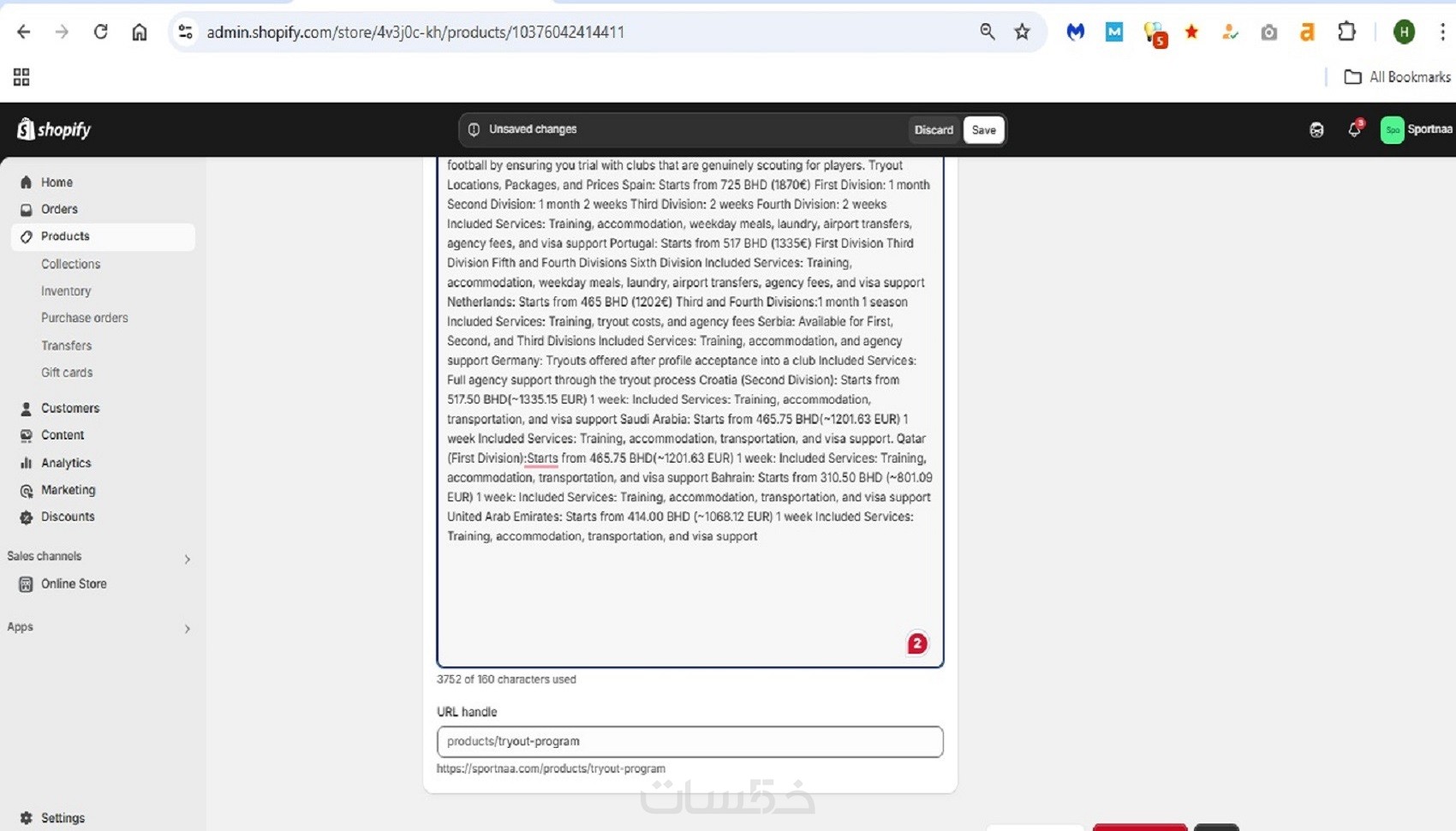Reload the current page
Screen dimensions: 1456x831
point(100,32)
